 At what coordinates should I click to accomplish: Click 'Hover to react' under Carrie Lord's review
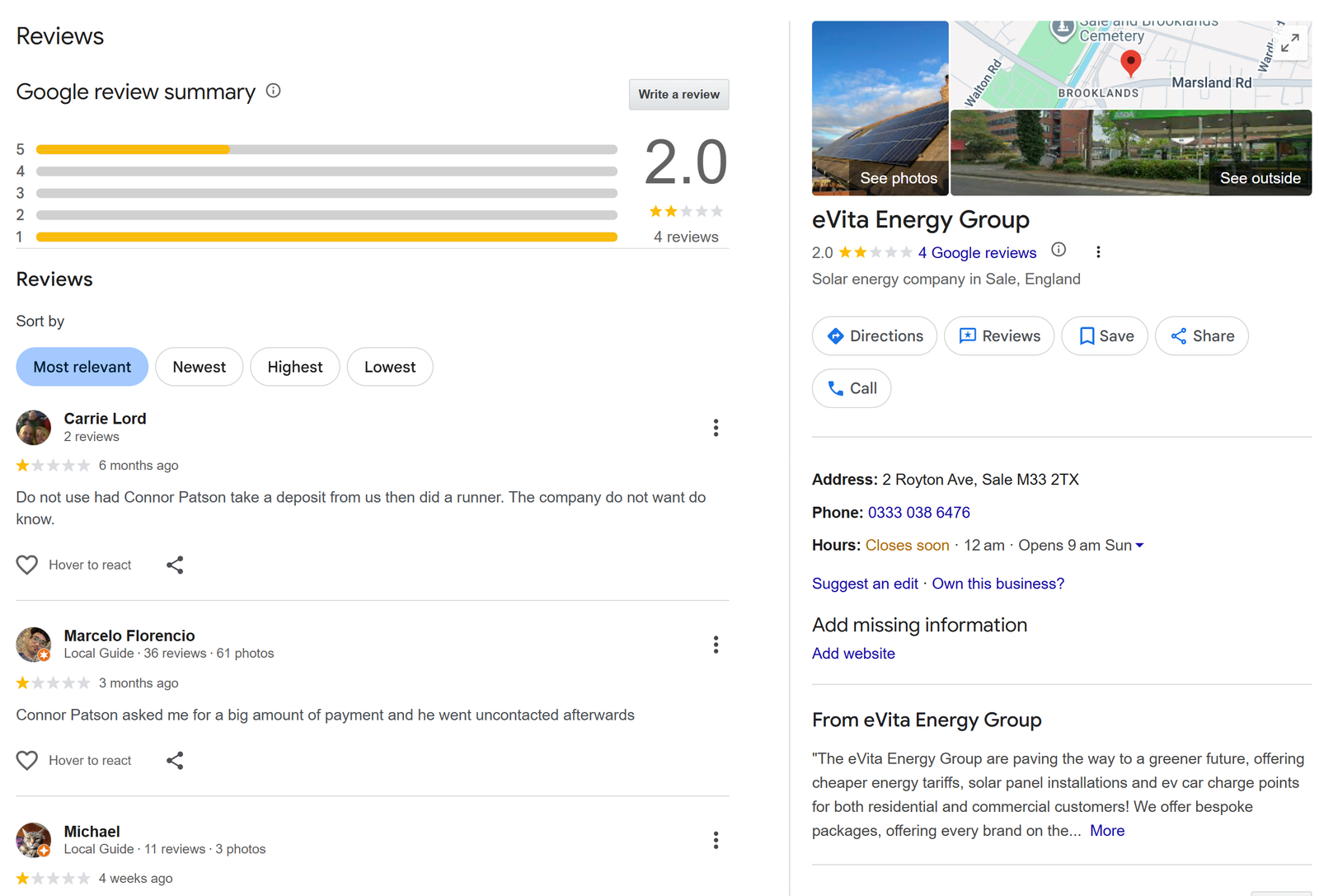(x=90, y=565)
